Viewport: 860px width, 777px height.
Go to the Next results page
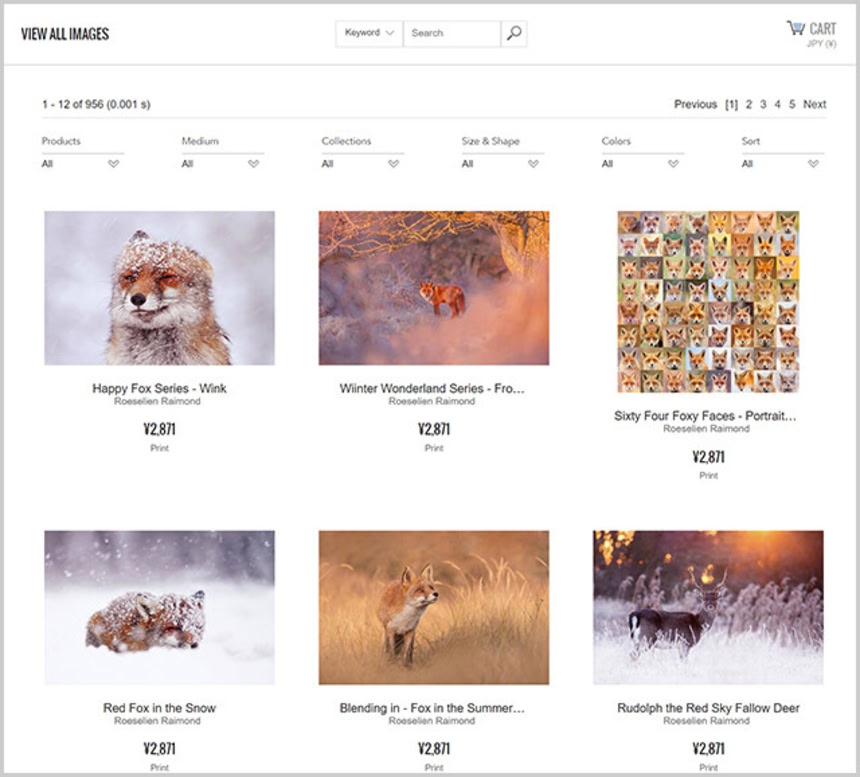pyautogui.click(x=814, y=104)
